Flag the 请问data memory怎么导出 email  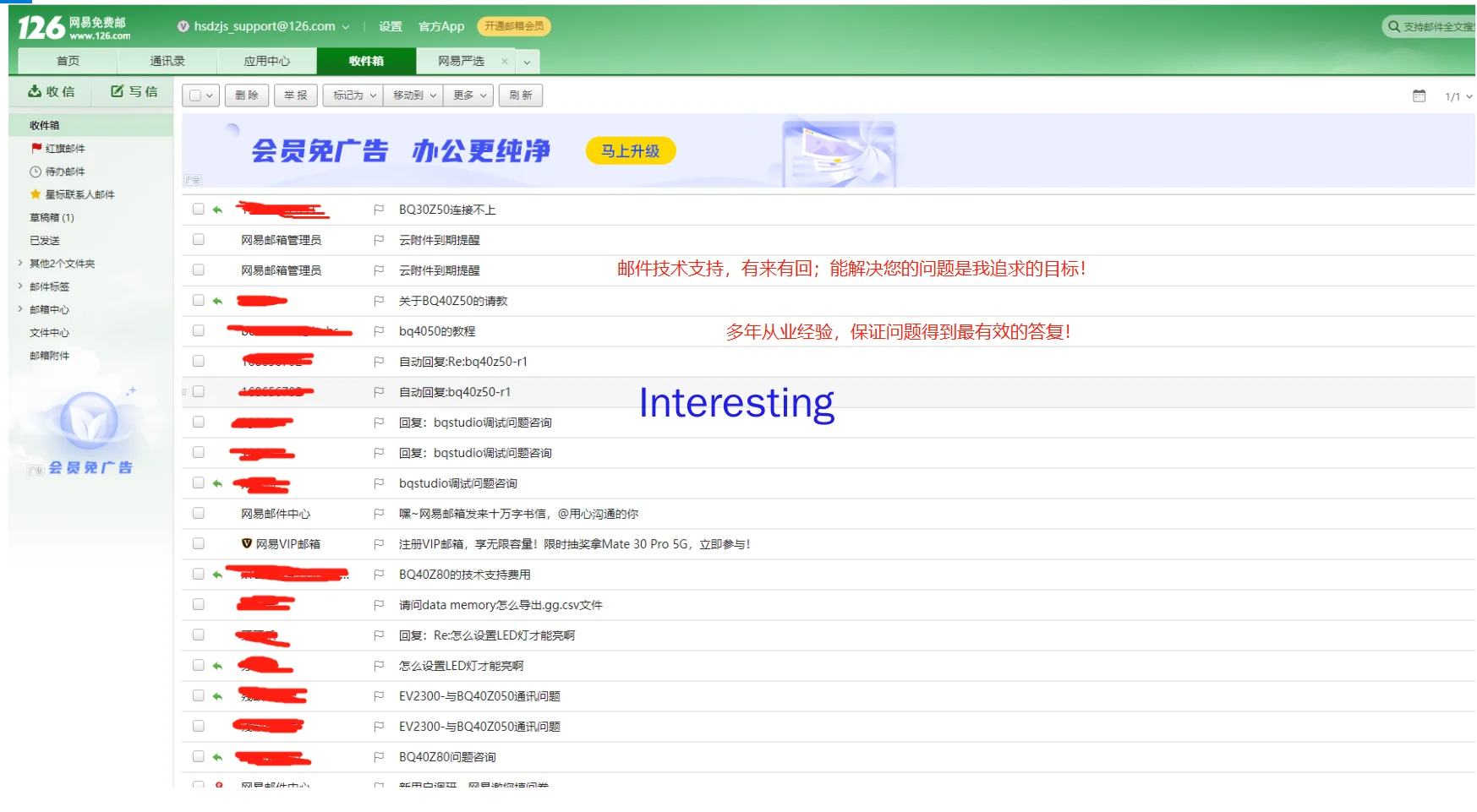(x=379, y=605)
